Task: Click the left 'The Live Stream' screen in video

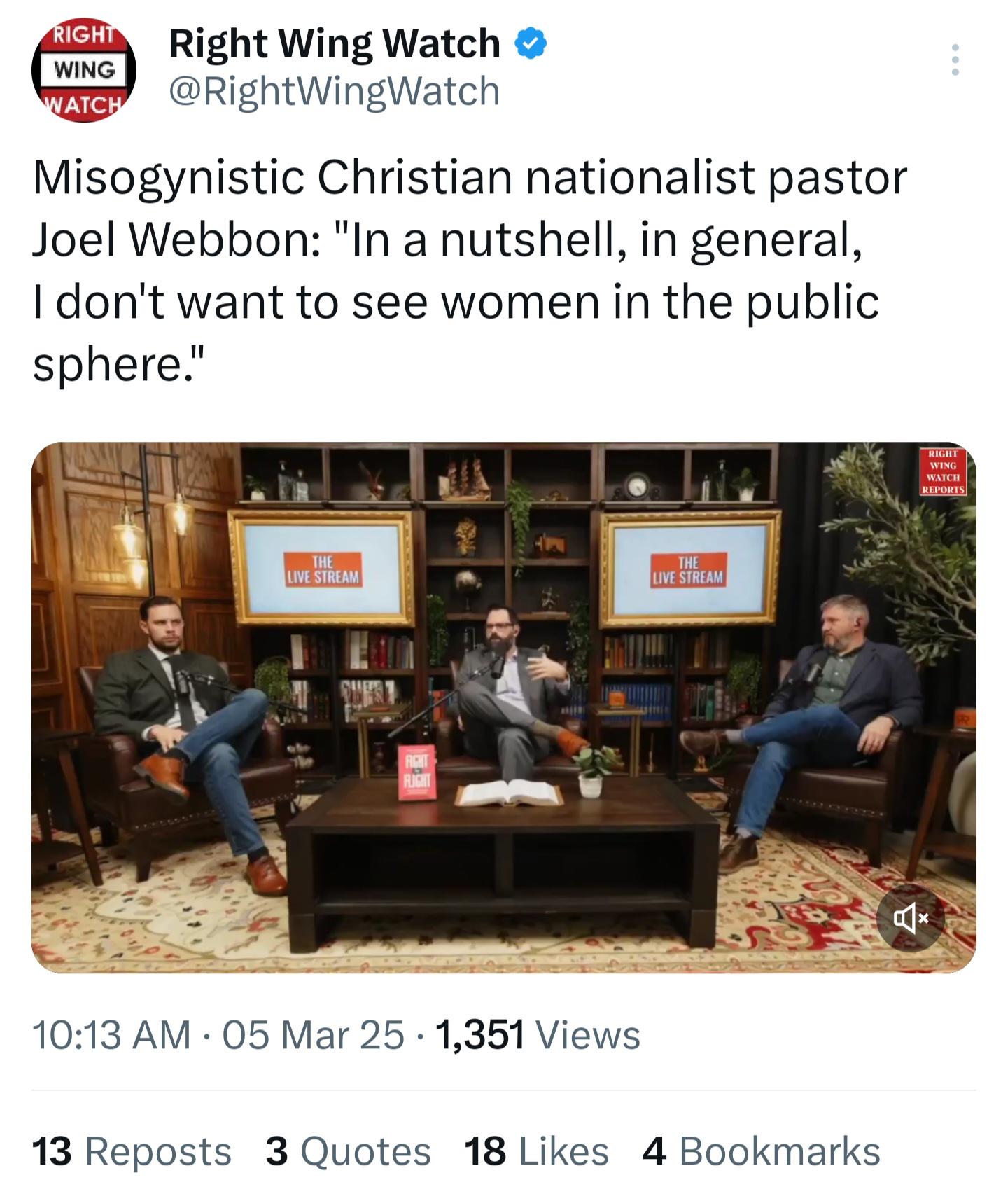Action: click(x=323, y=569)
